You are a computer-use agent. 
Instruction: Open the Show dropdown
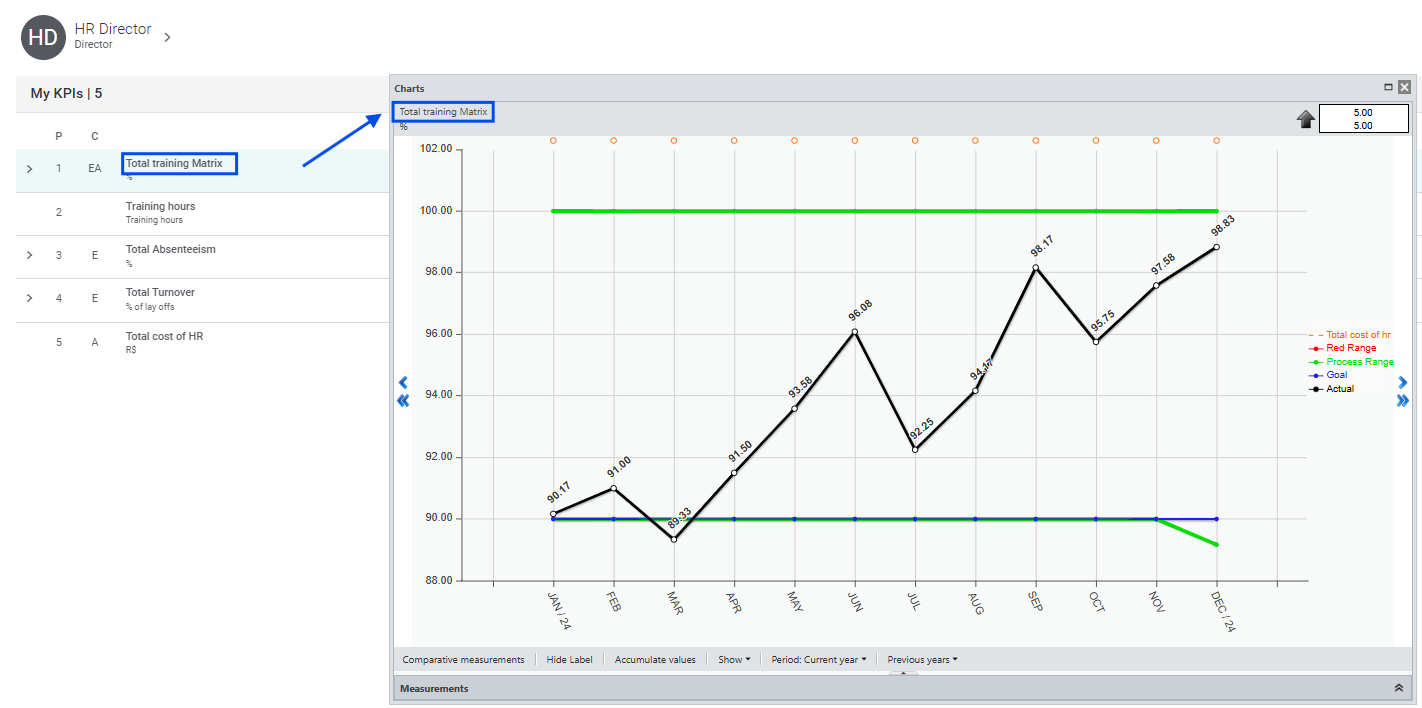(x=733, y=660)
